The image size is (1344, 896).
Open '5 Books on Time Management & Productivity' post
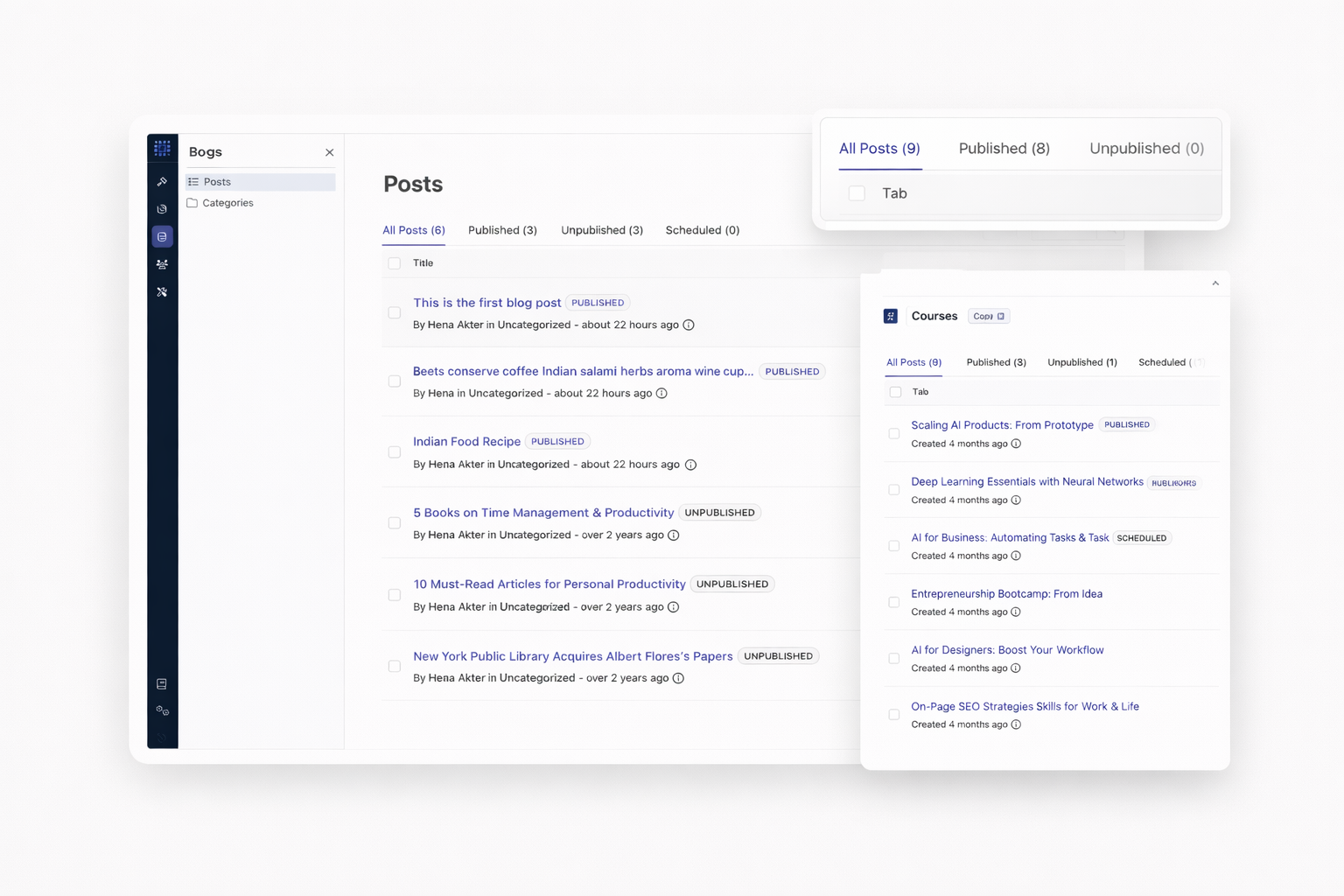(543, 513)
